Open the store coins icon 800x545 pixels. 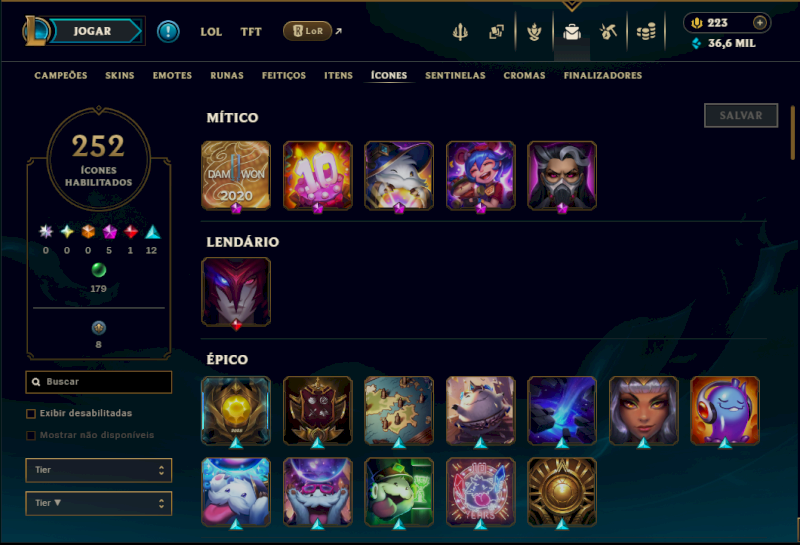(646, 32)
